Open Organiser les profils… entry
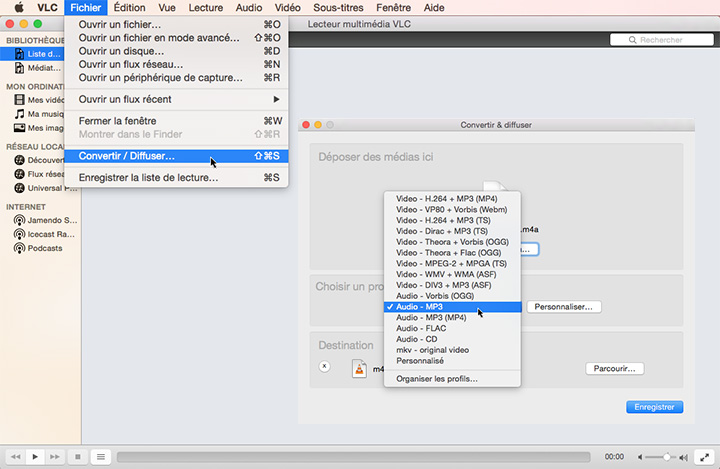 (x=452, y=379)
